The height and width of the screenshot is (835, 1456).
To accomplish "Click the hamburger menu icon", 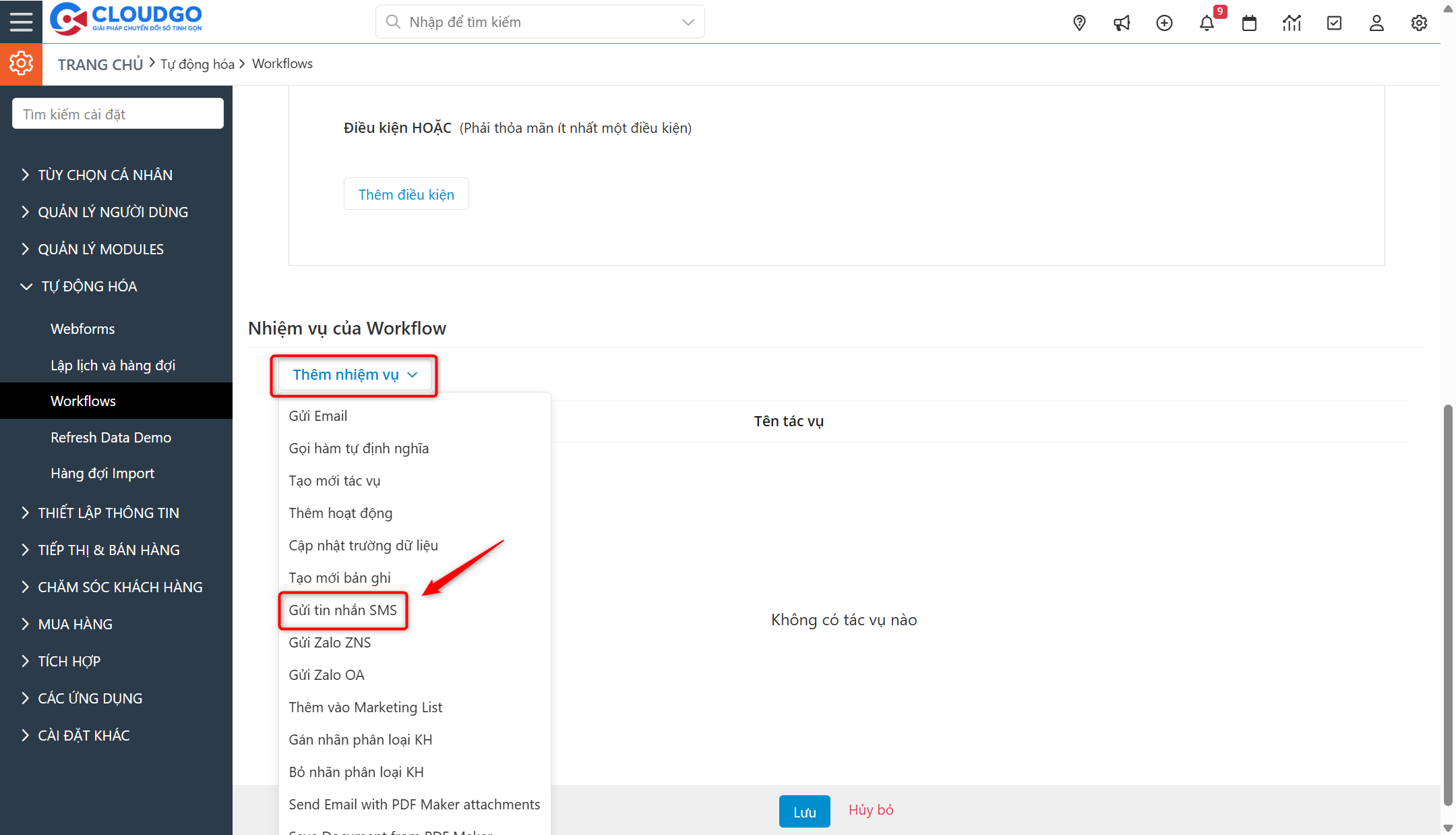I will pos(21,21).
